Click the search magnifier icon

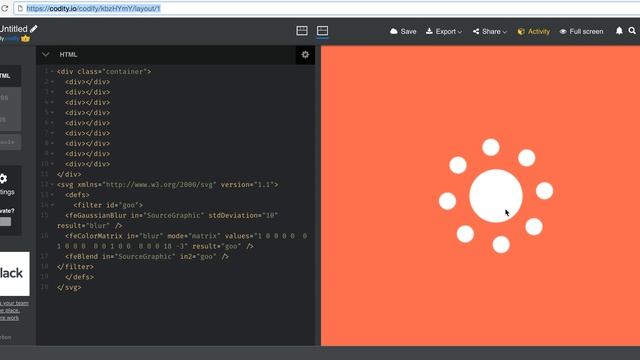632,31
